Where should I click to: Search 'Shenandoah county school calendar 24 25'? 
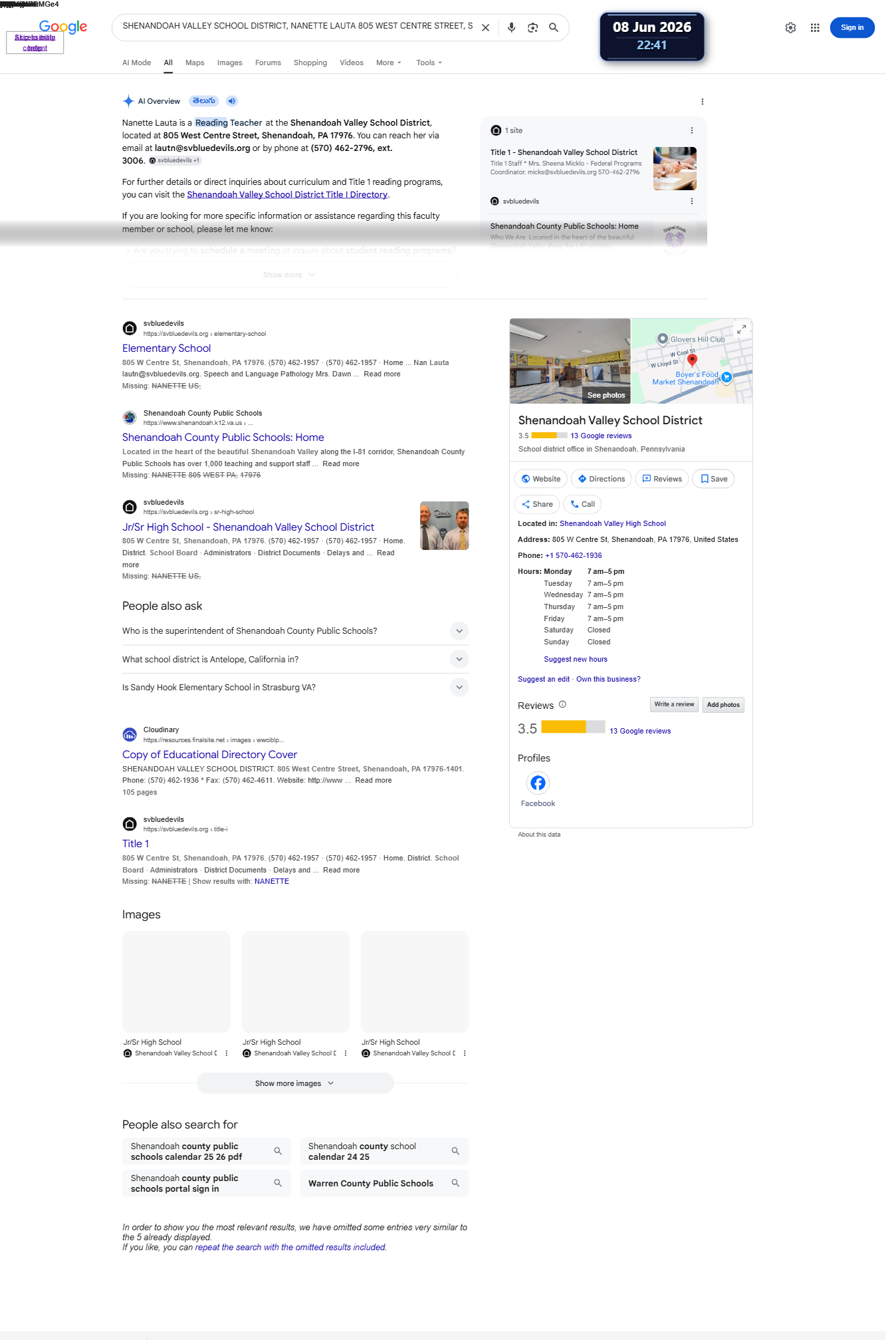[384, 1151]
